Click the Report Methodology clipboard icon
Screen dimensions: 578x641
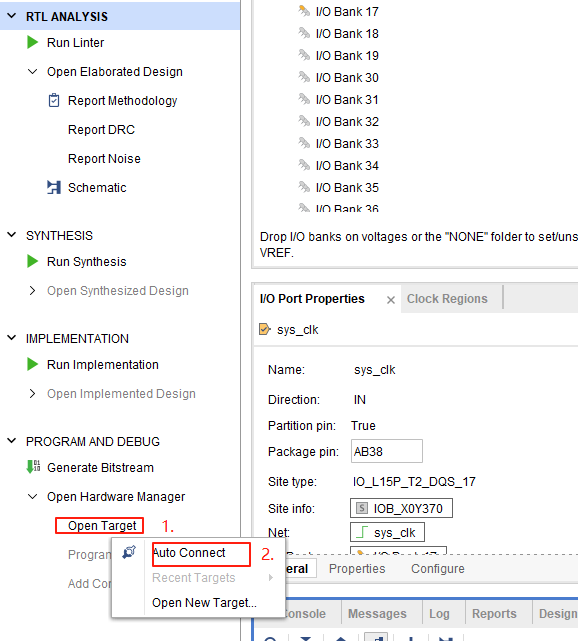coord(54,100)
